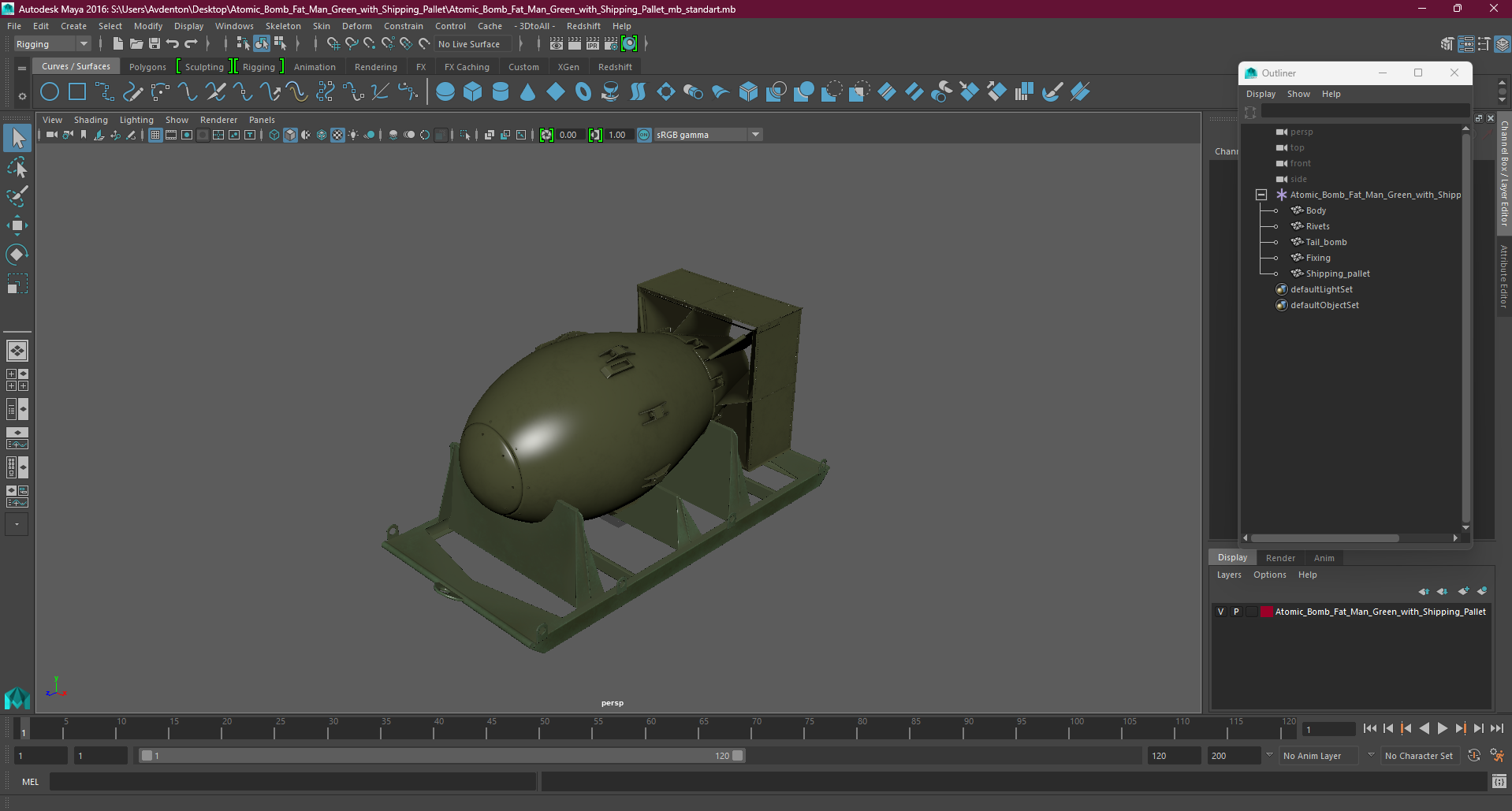Viewport: 1512px width, 811px height.
Task: Click the Open Scene folder icon
Action: coord(136,44)
